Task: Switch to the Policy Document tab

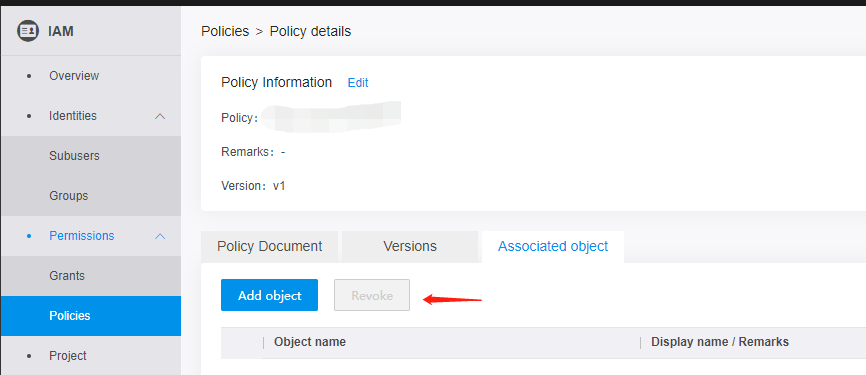Action: [x=270, y=246]
